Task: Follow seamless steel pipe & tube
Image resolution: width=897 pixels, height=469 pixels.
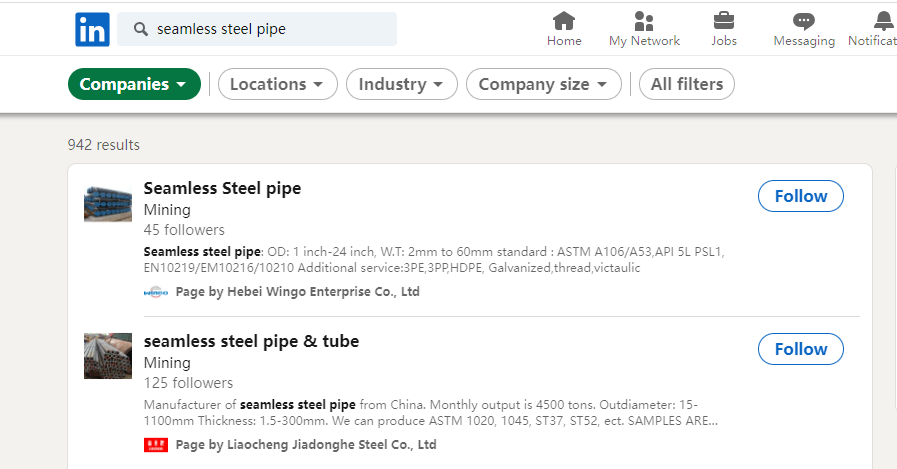Action: [800, 349]
